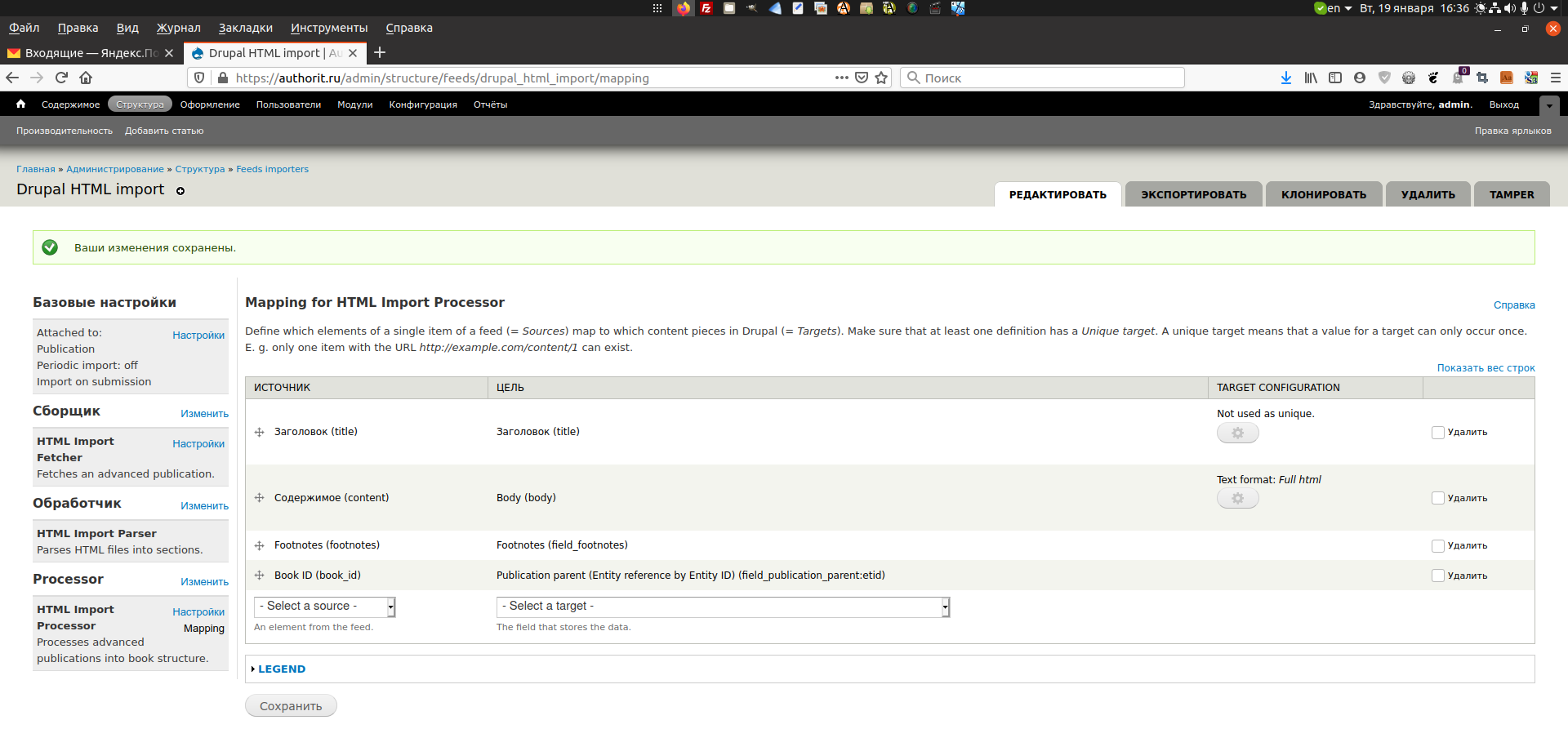The image size is (1568, 729).
Task: Open the Файл menu
Action: (24, 28)
